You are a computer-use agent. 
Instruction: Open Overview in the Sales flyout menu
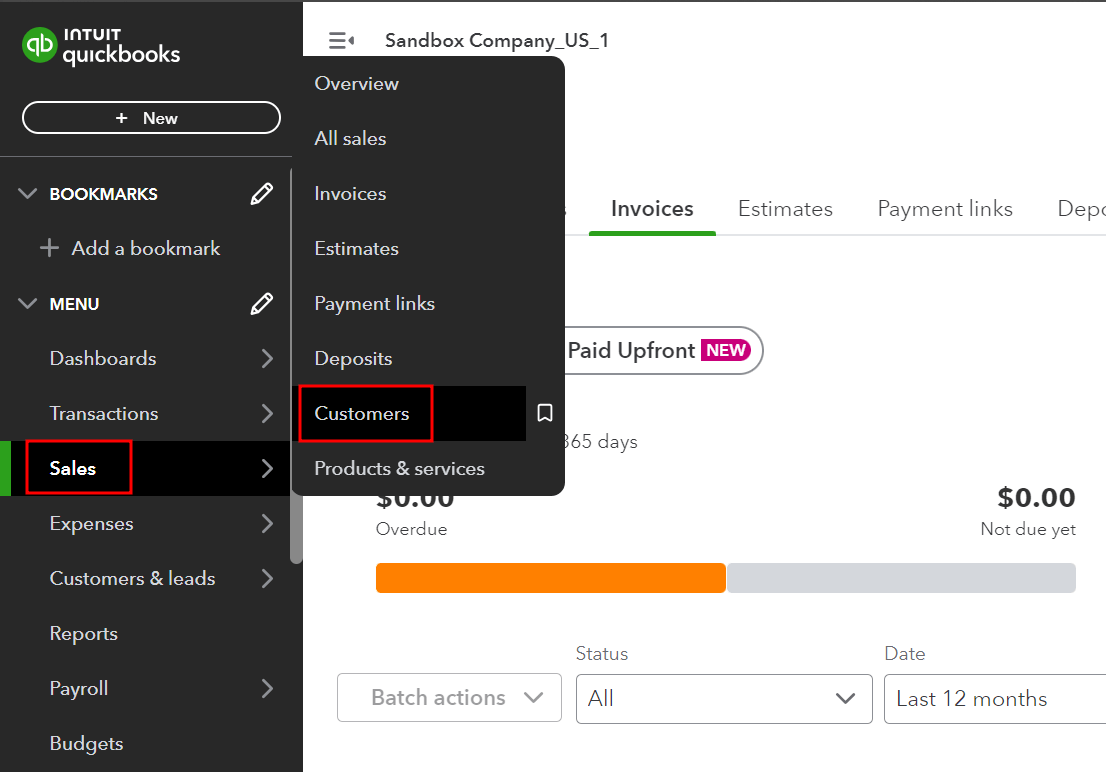coord(356,83)
